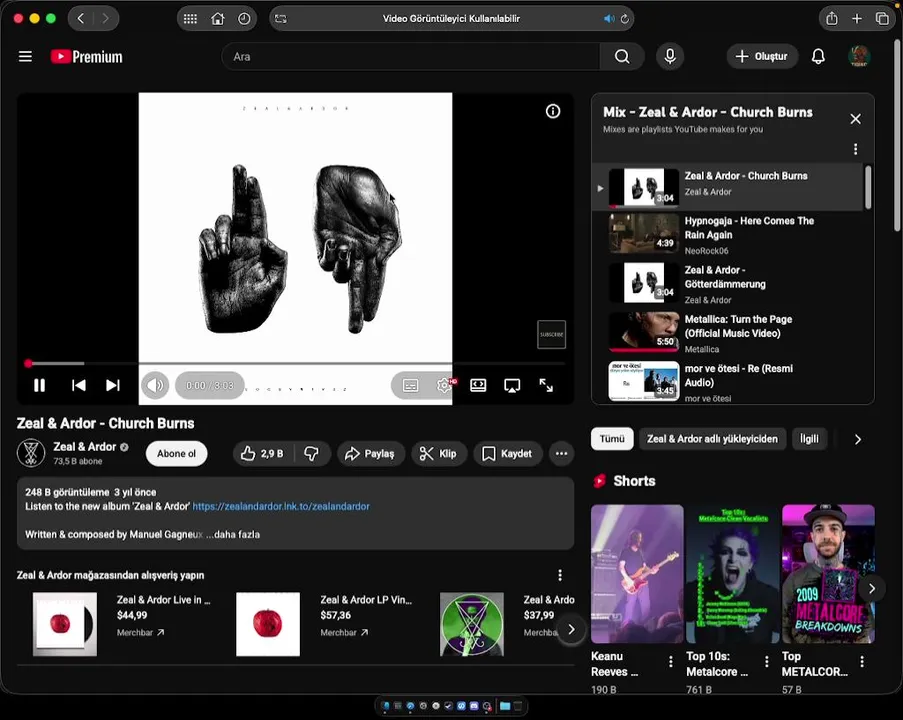Select the Tümü filter chip

612,439
